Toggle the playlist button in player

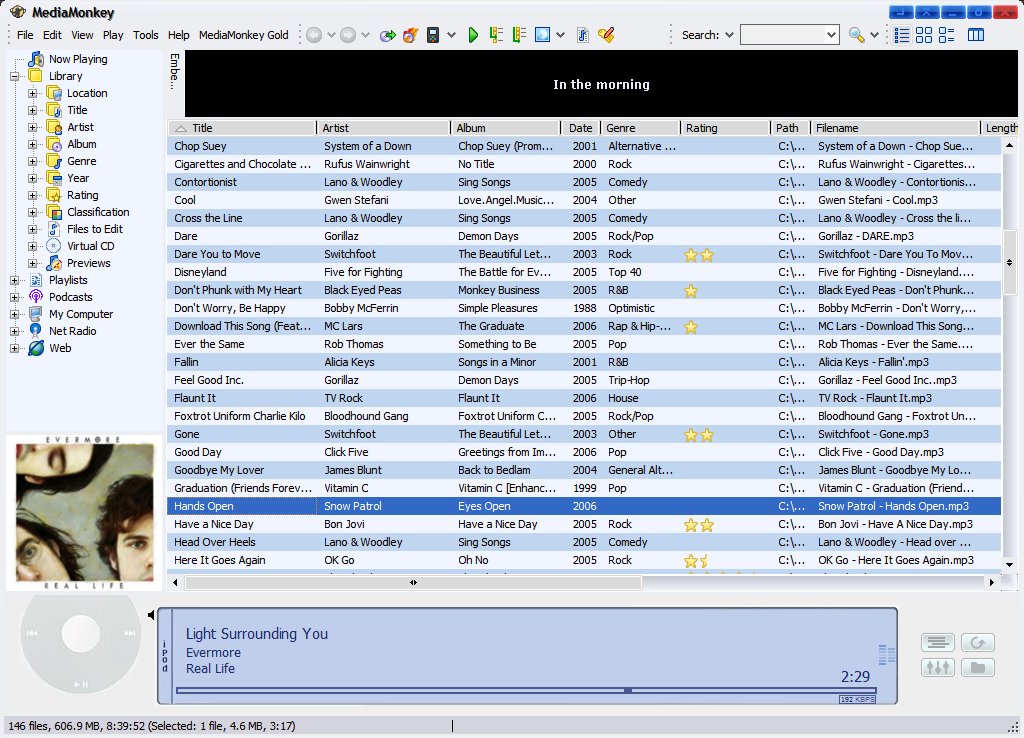click(x=938, y=643)
